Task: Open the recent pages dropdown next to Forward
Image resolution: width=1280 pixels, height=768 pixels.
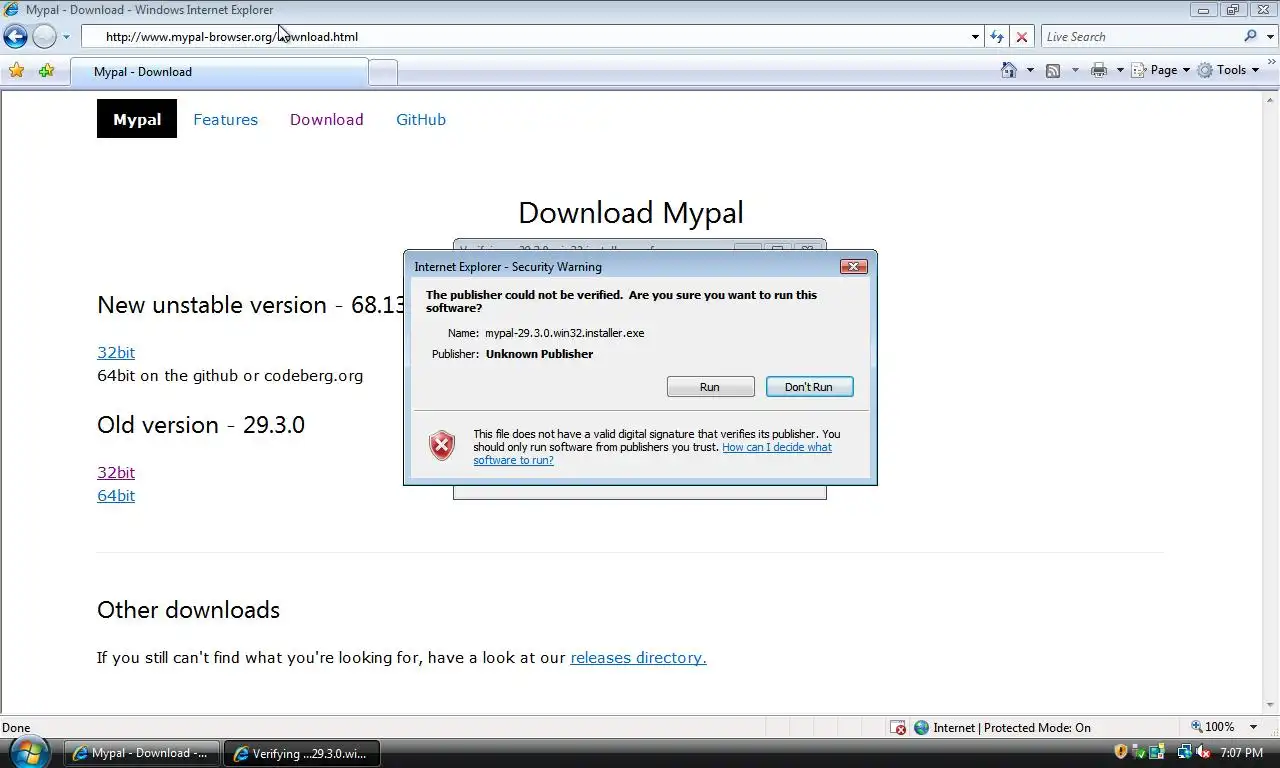Action: pos(66,37)
